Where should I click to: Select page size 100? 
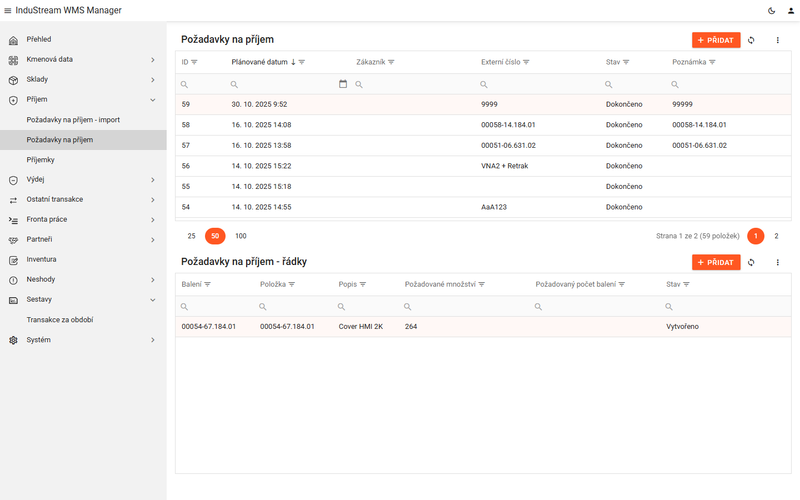click(x=241, y=236)
